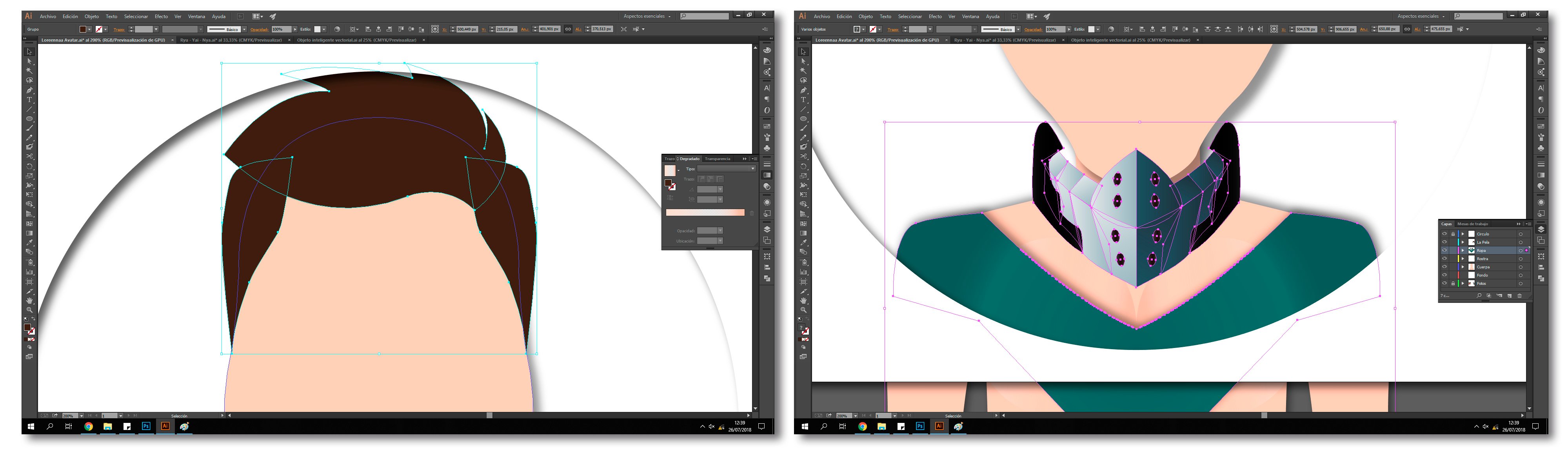The image size is (1568, 459).
Task: Click the GPU rocket icon in left window
Action: tap(273, 16)
